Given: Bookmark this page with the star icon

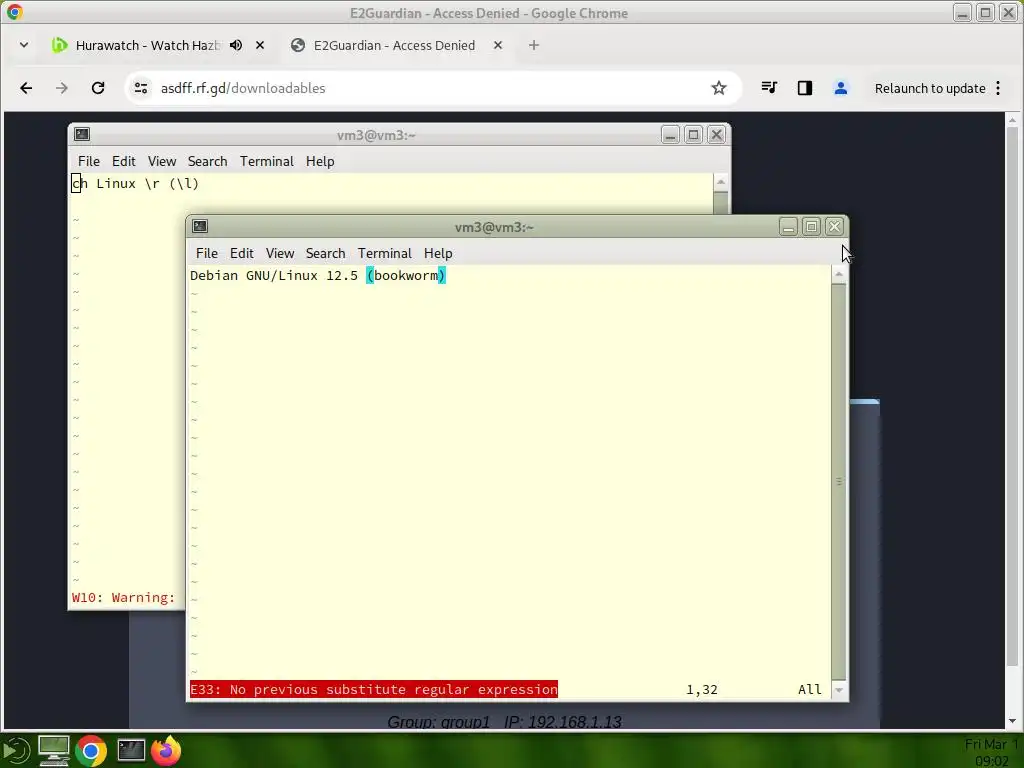Looking at the screenshot, I should [x=719, y=88].
